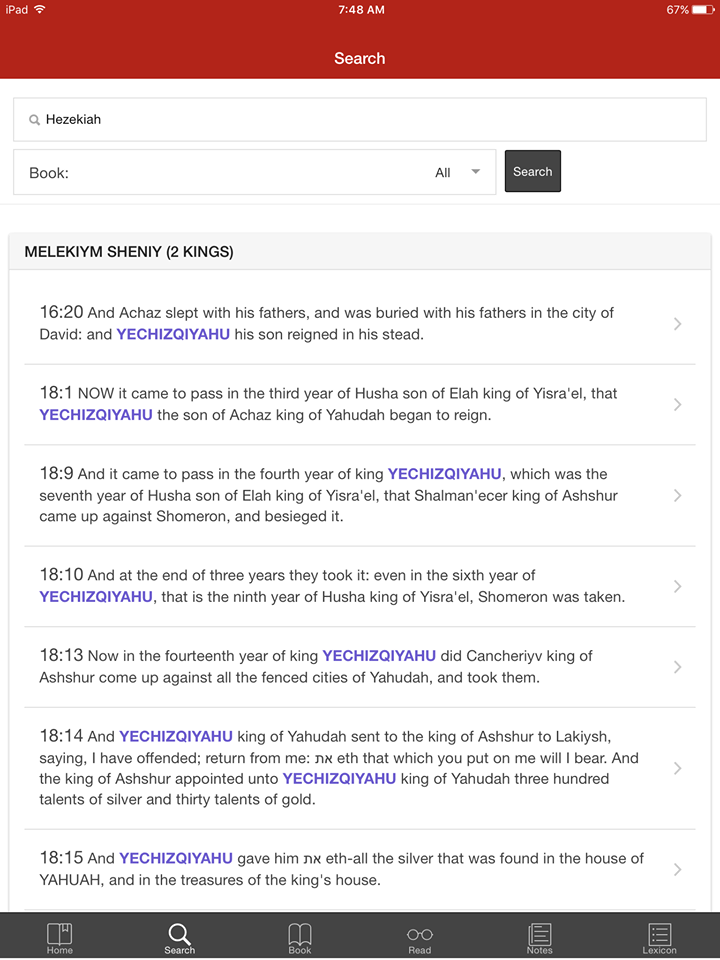
Task: Tap the Melekiym Sheniy (2 Kings) header
Action: click(x=360, y=252)
